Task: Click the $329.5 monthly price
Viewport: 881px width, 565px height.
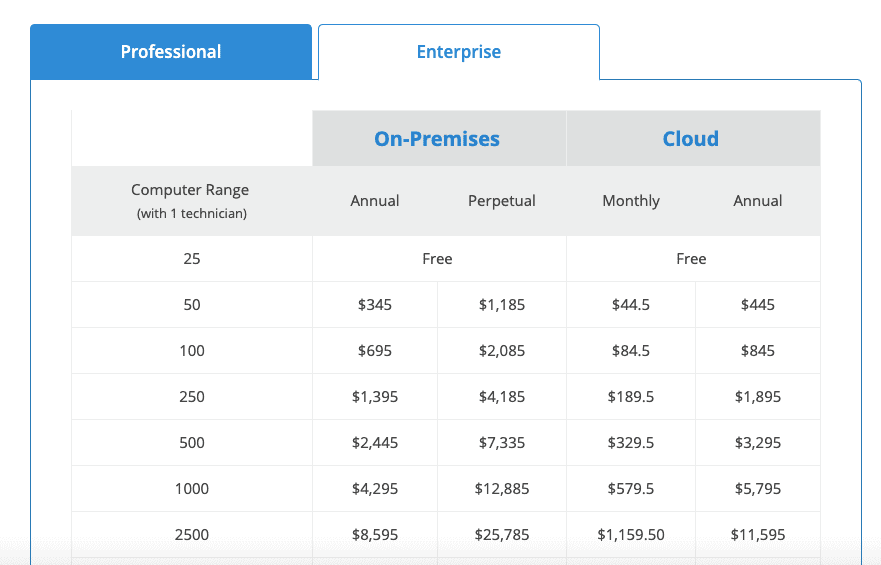Action: click(631, 443)
